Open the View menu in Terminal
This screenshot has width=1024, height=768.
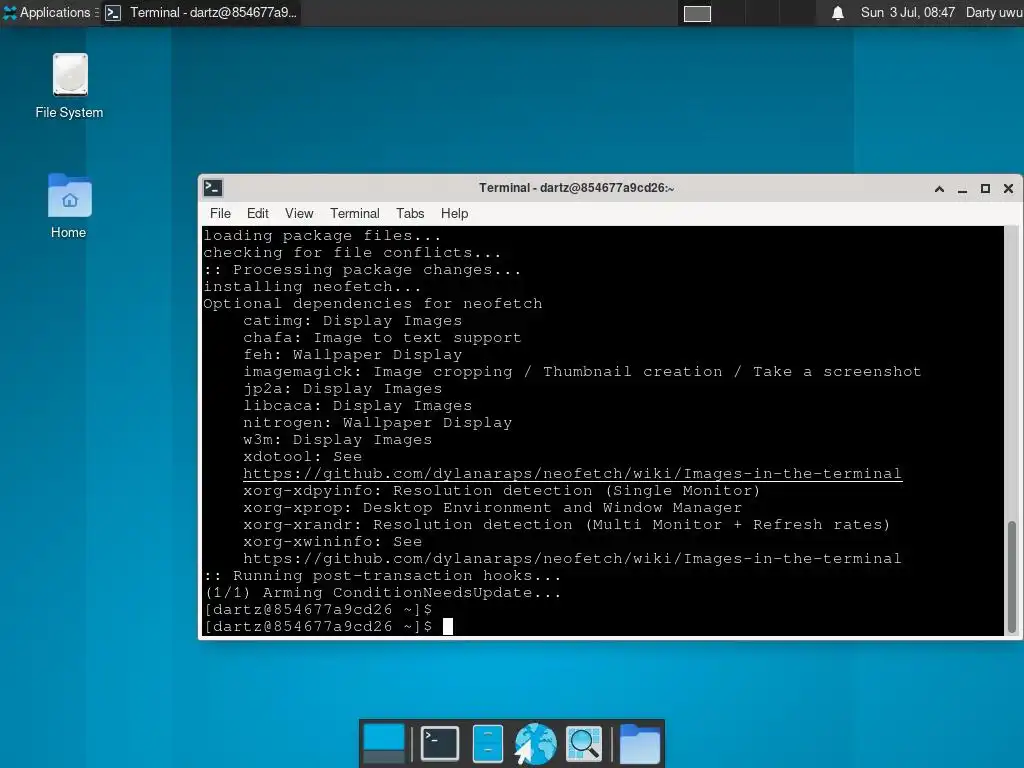click(299, 214)
